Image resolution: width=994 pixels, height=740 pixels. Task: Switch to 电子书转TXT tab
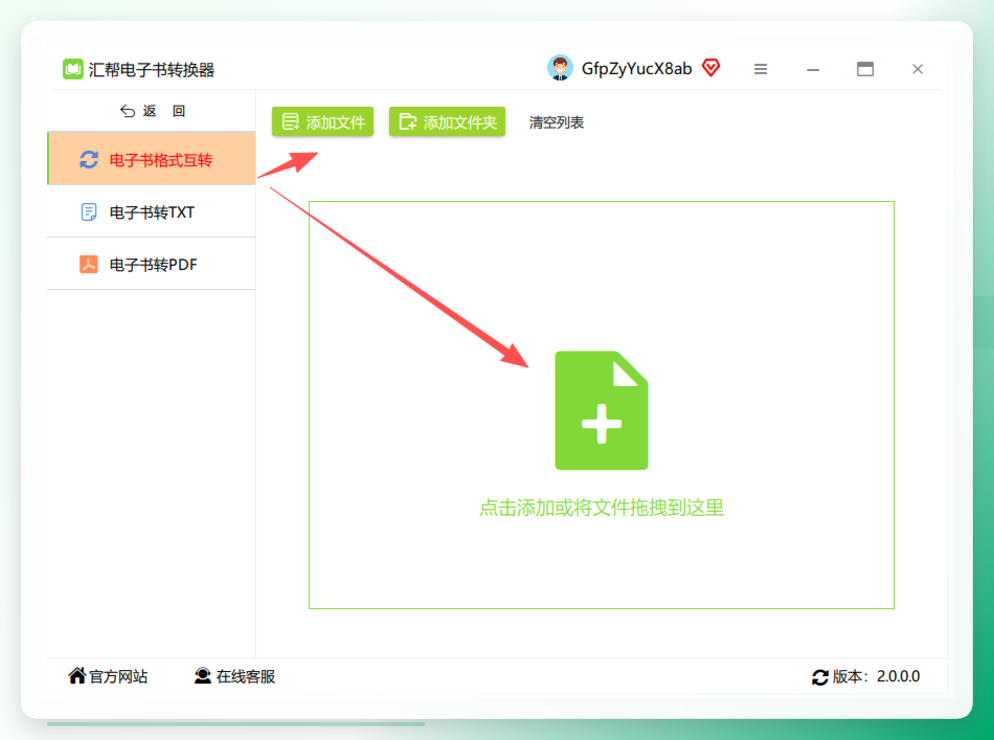[152, 212]
